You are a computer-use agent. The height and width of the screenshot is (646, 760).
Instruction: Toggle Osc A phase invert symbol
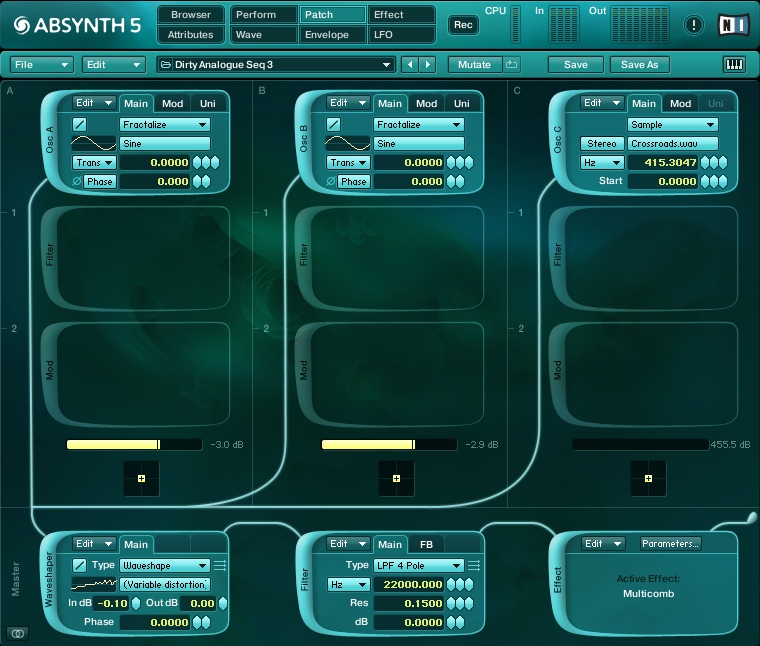click(77, 181)
